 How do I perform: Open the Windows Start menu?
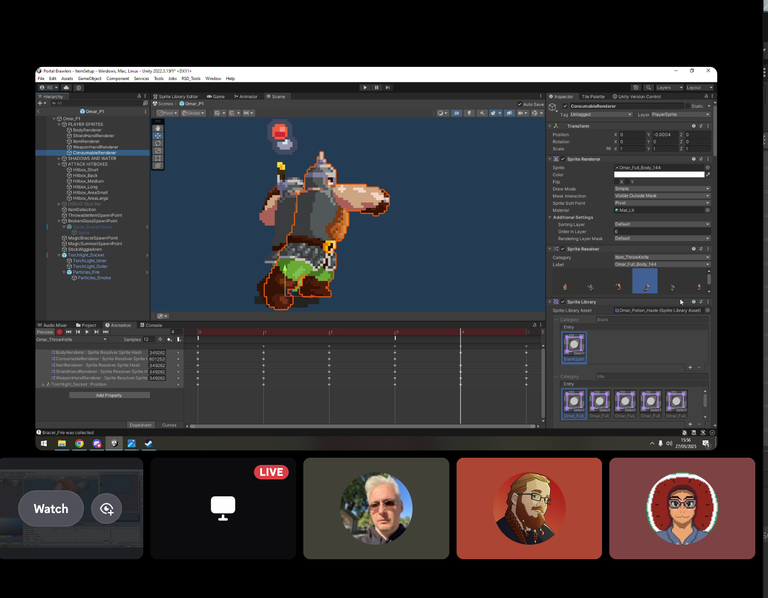[x=44, y=443]
